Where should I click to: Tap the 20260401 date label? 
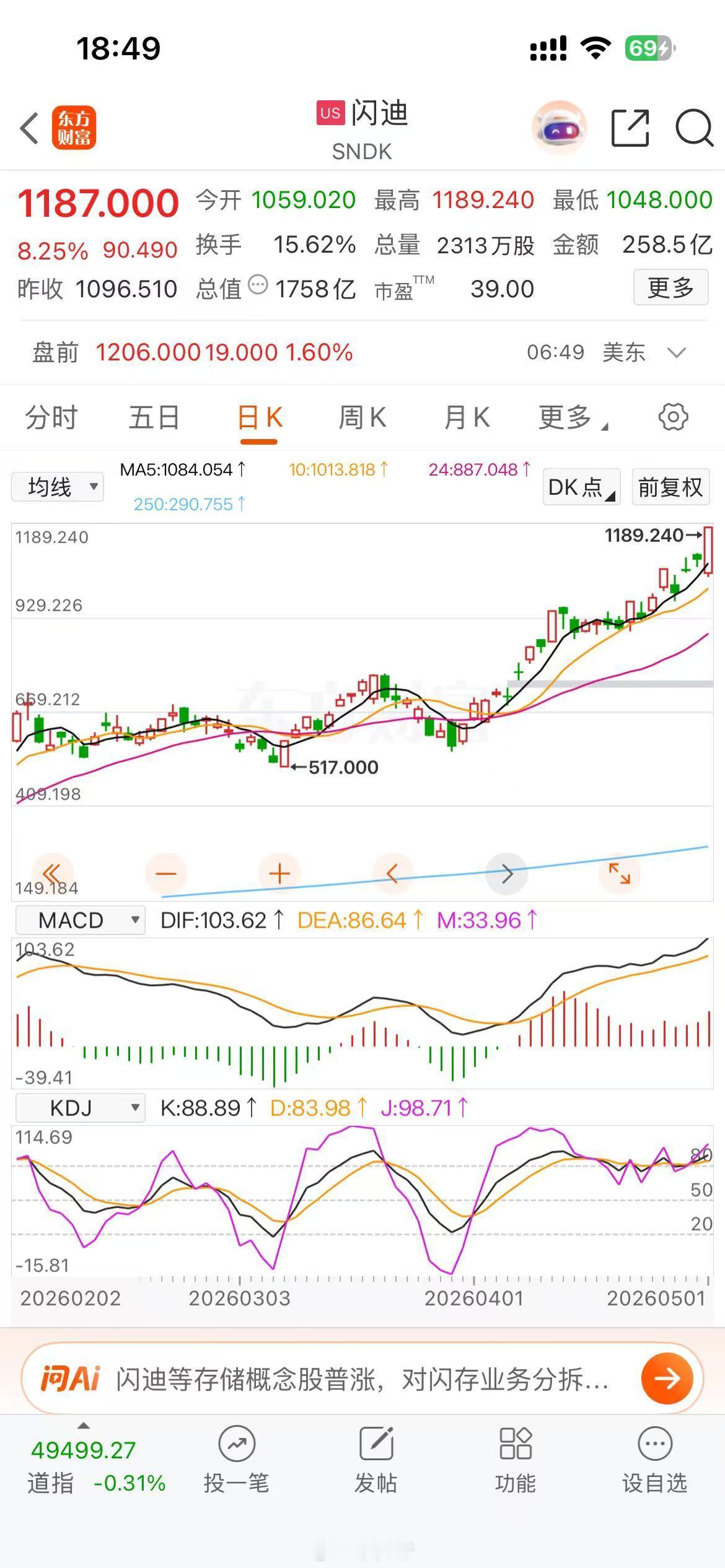pyautogui.click(x=474, y=1299)
